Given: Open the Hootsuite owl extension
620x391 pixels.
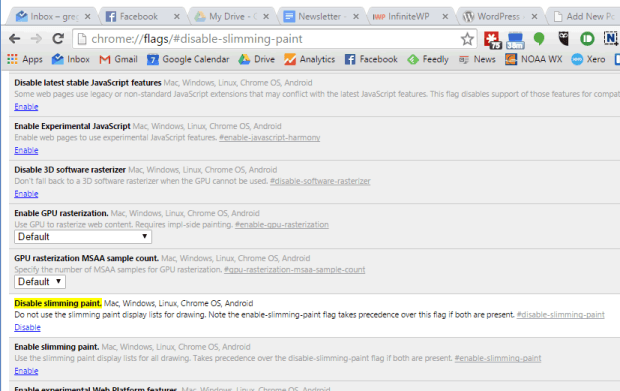Looking at the screenshot, I should pyautogui.click(x=563, y=39).
